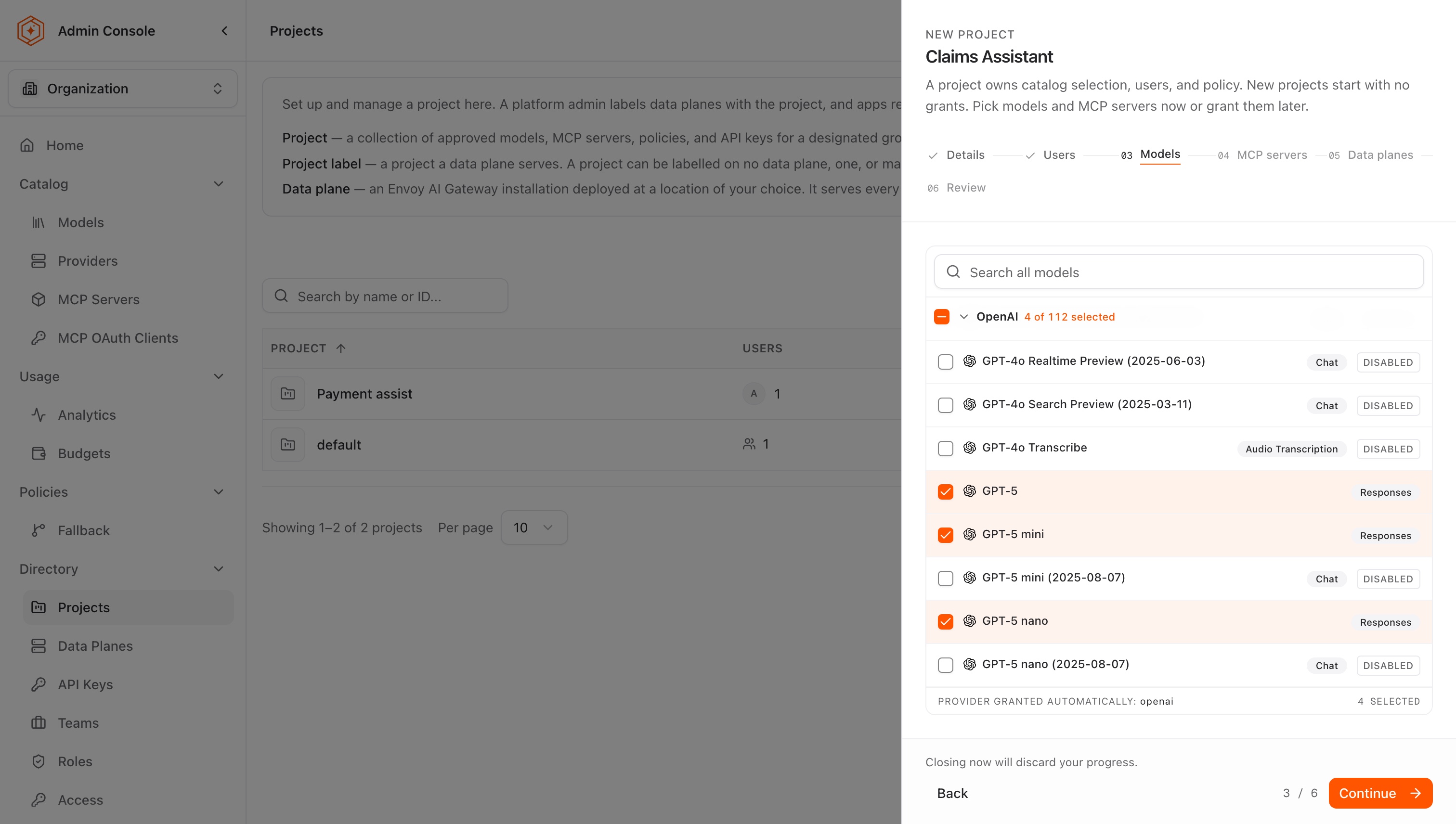Open Analytics via the pulse icon
This screenshot has width=1456, height=824.
point(38,415)
